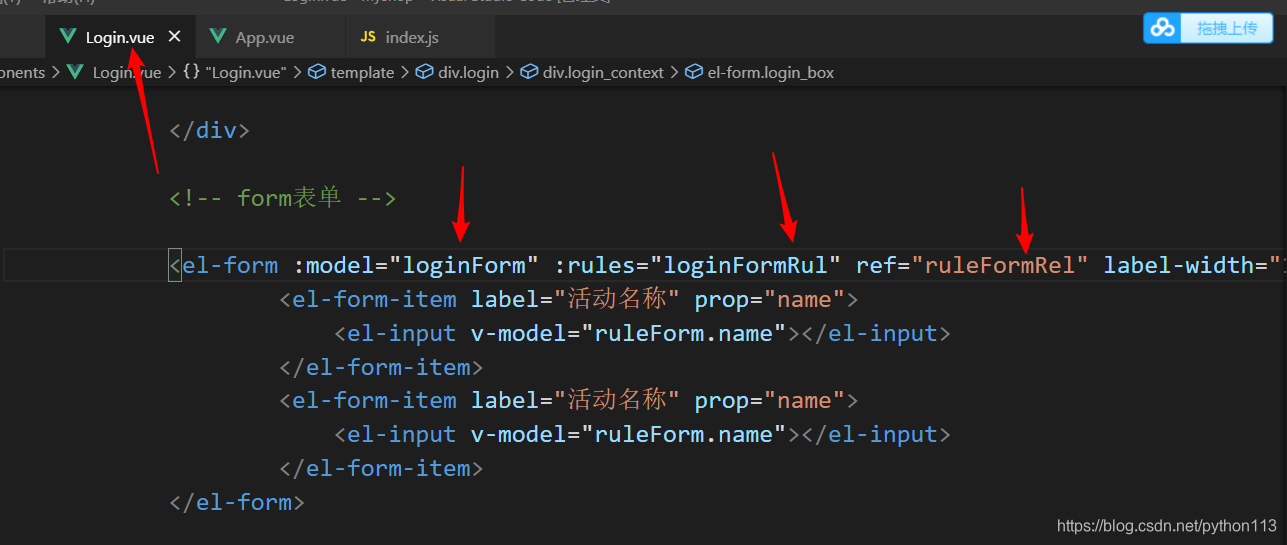Click the second prop="name" attribute

point(770,400)
